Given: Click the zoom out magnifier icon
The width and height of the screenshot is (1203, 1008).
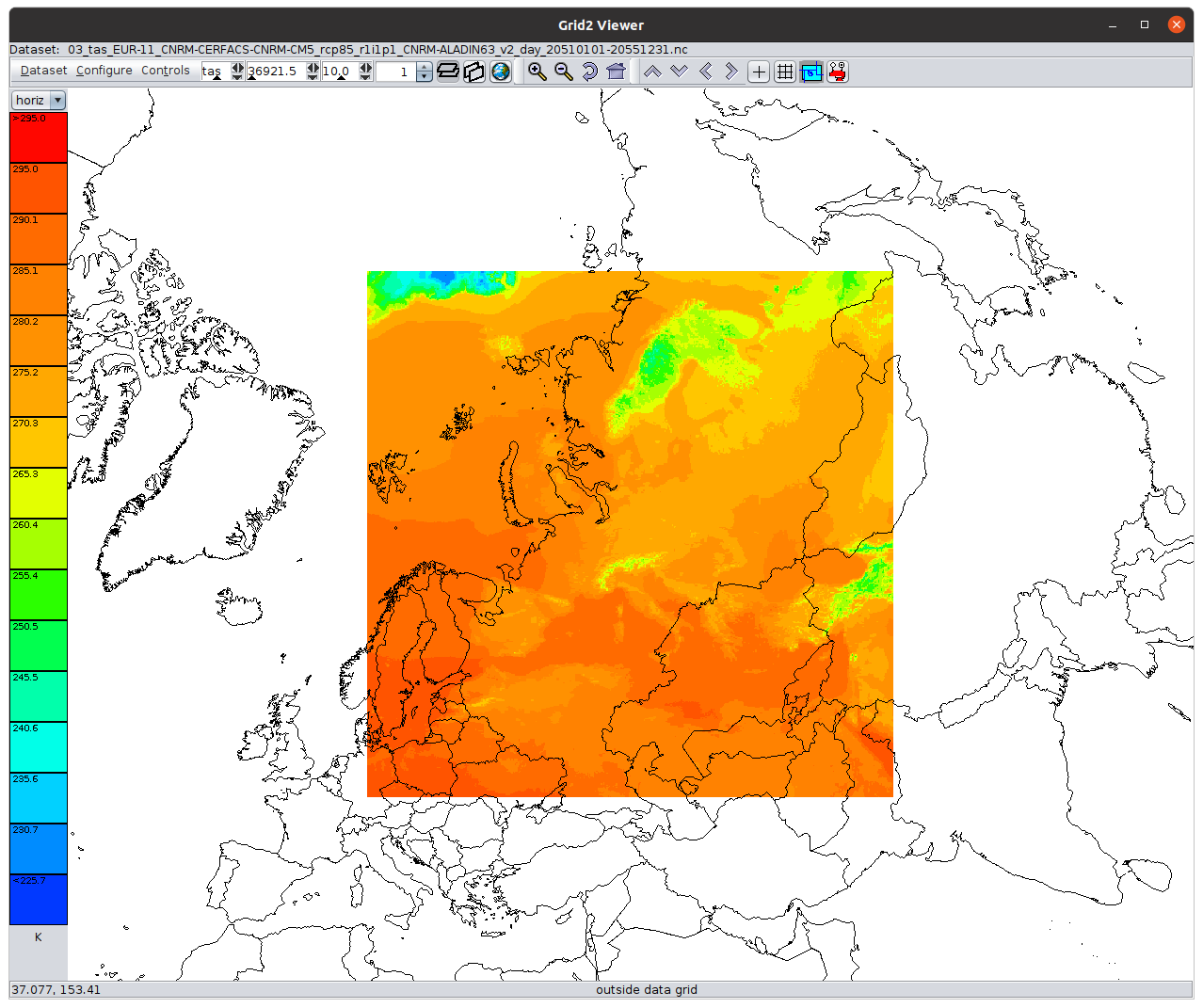Looking at the screenshot, I should point(563,72).
